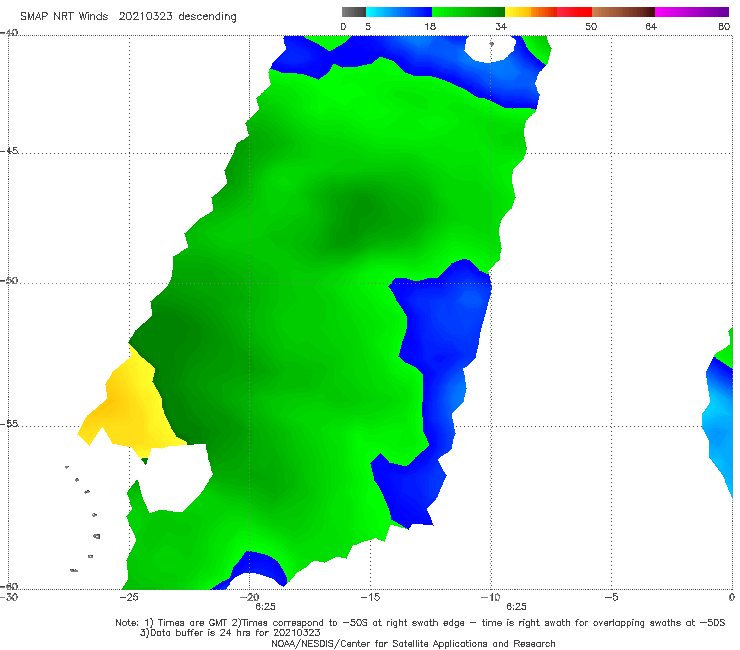Click the color bar label 50
Viewport: 740px width, 650px height.
pos(591,26)
